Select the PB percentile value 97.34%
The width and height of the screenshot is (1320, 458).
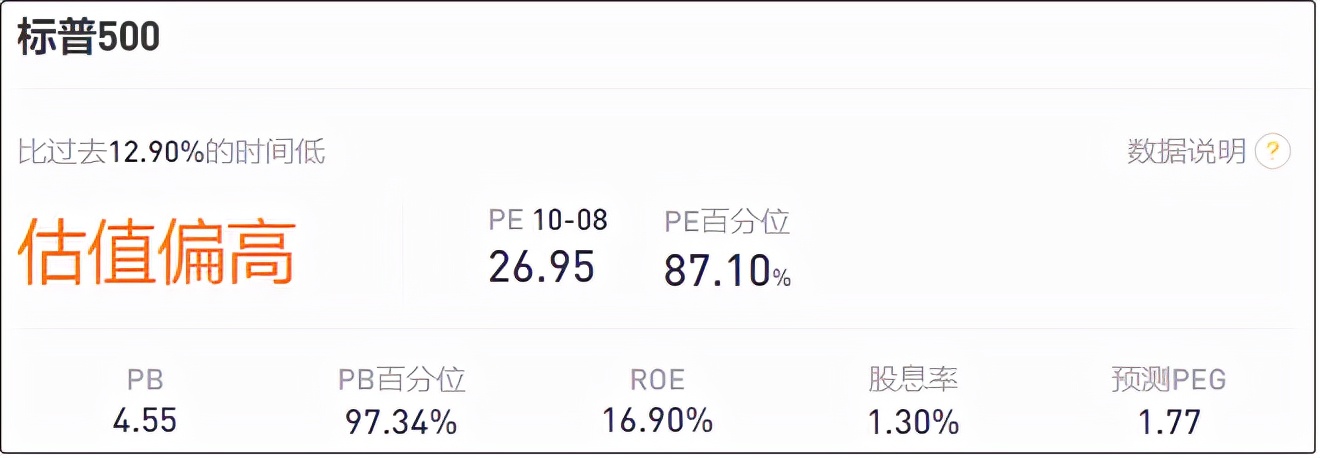click(402, 421)
